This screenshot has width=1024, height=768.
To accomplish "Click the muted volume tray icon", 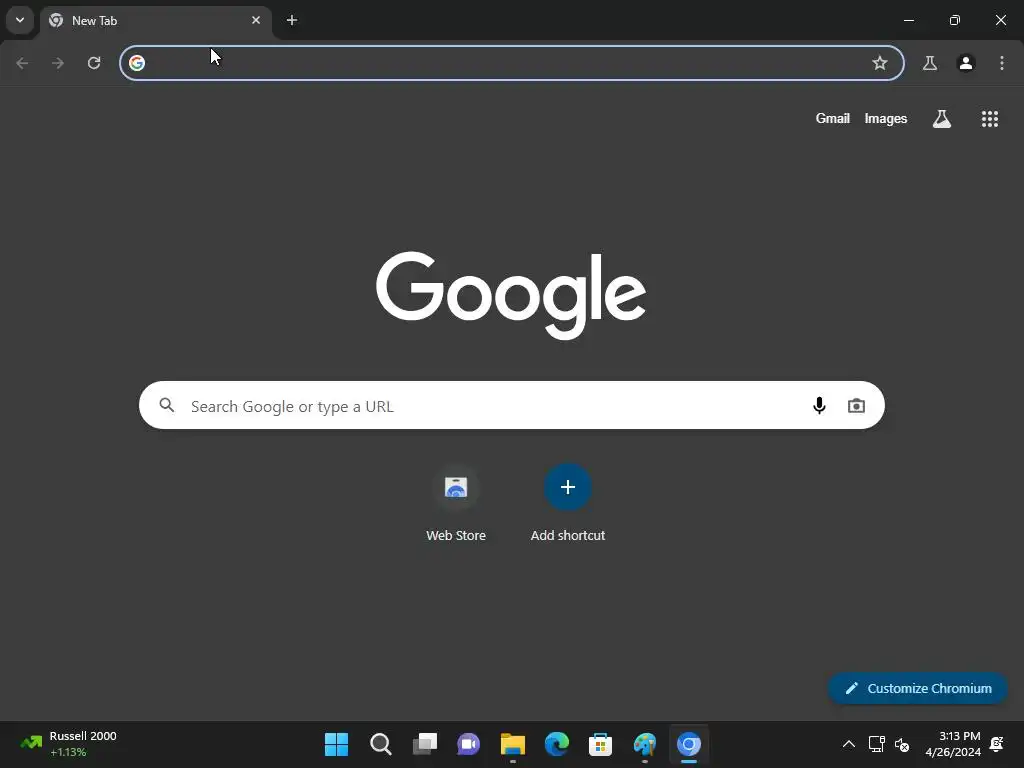I will (902, 744).
